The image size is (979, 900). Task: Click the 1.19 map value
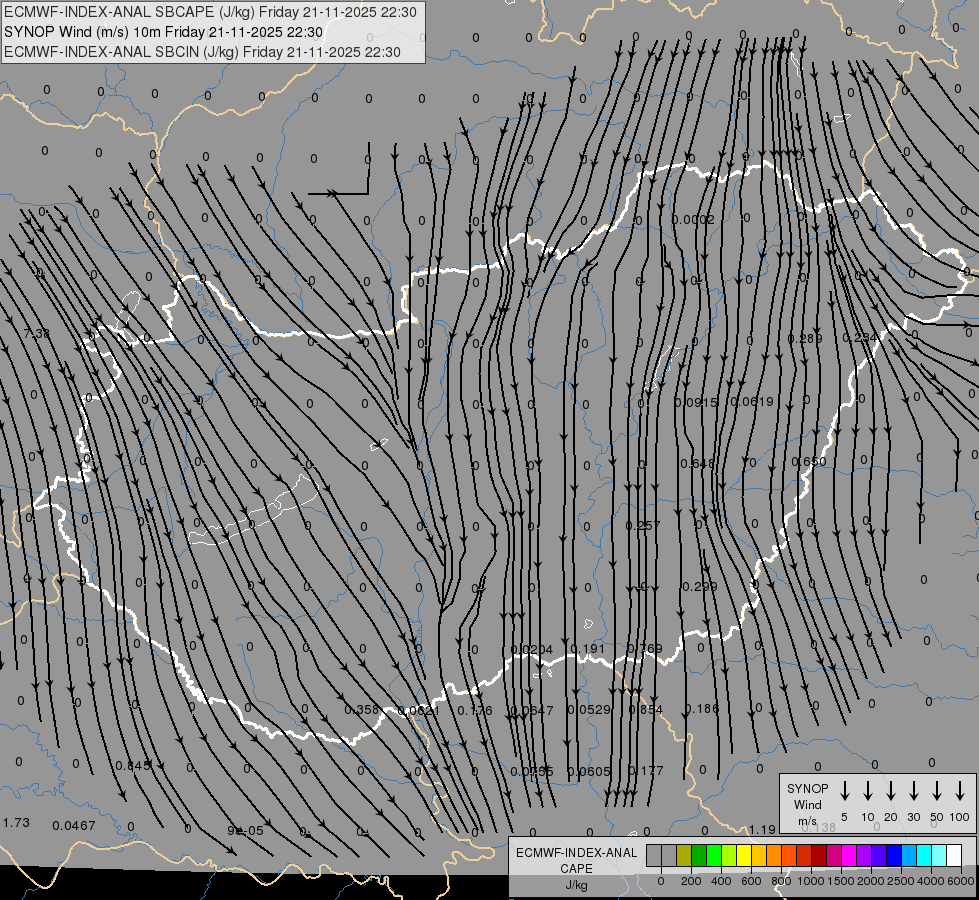pos(762,829)
